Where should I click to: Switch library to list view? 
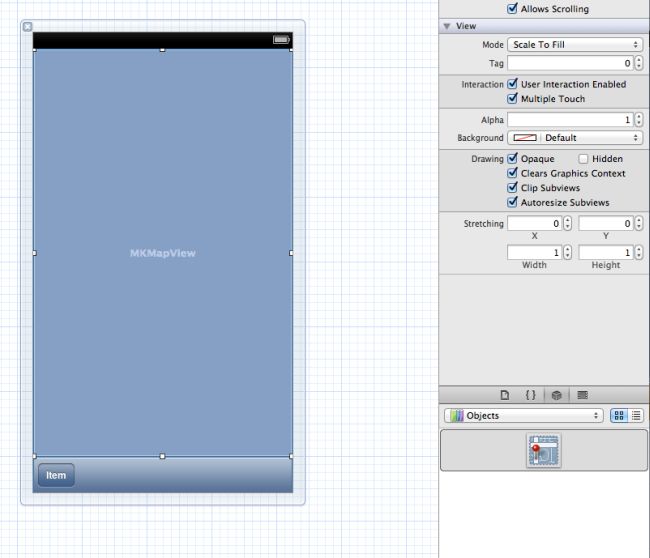pyautogui.click(x=636, y=415)
